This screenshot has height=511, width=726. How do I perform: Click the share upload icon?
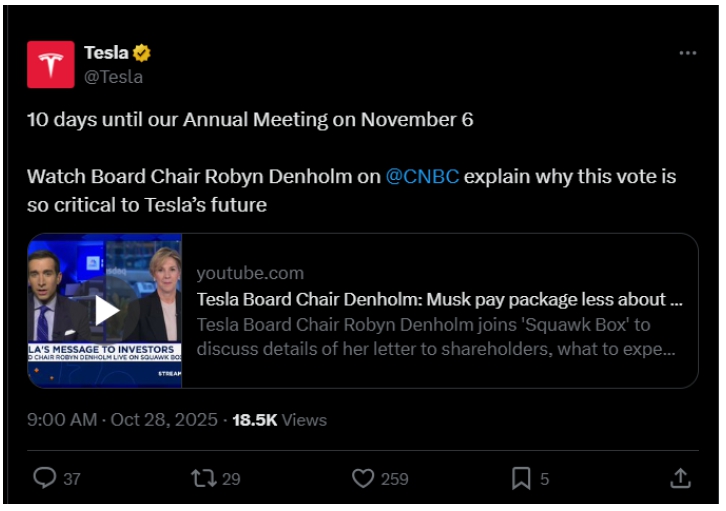click(680, 478)
